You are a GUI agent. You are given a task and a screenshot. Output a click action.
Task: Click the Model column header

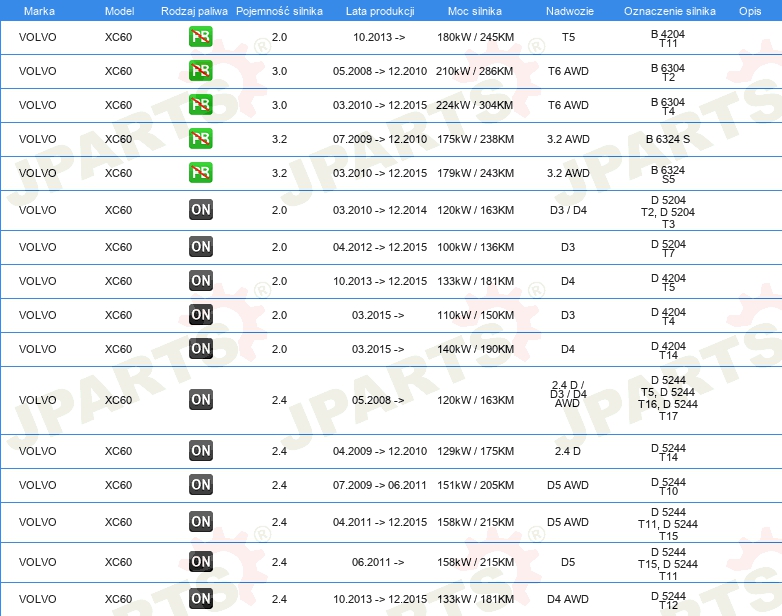[119, 11]
